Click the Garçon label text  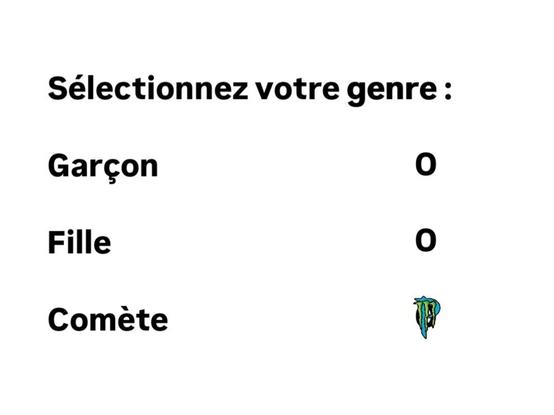[x=103, y=167]
